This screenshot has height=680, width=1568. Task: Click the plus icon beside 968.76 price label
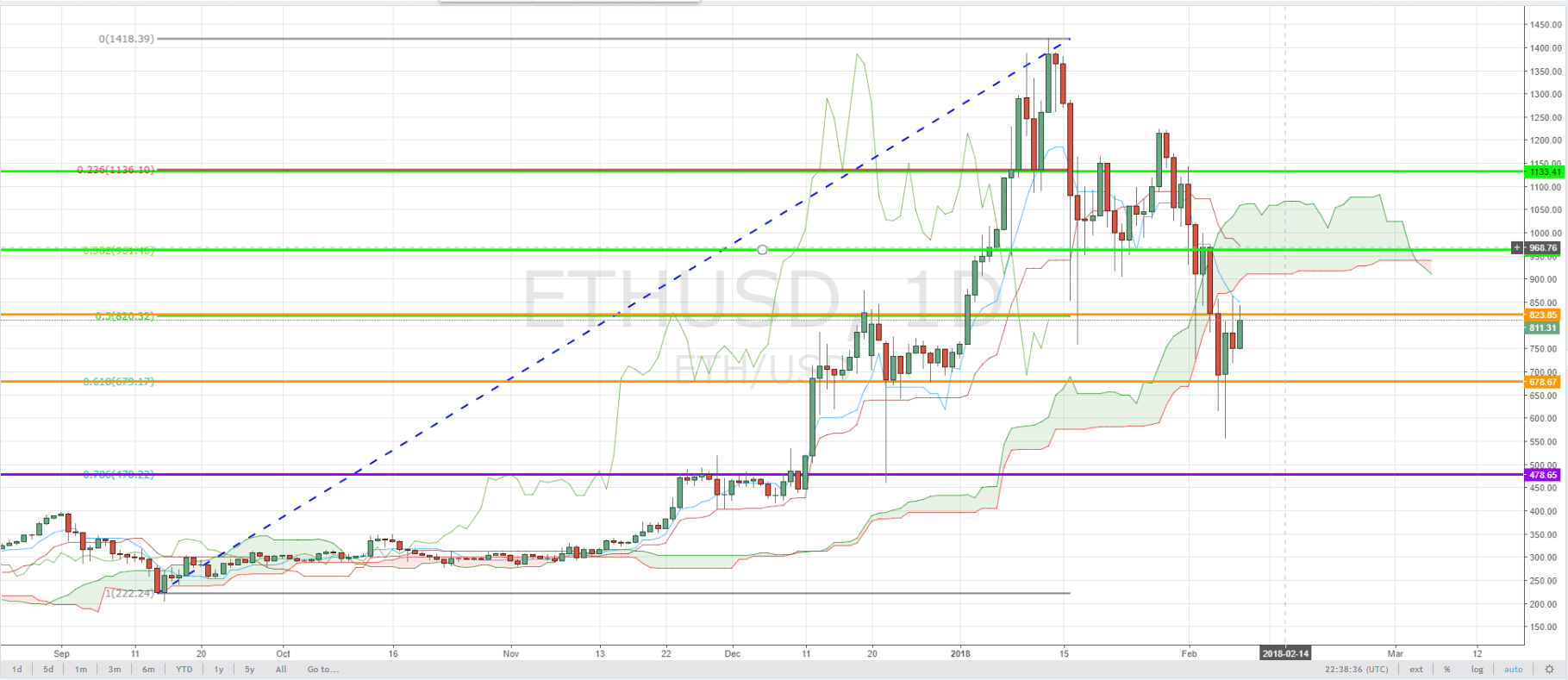click(1517, 248)
